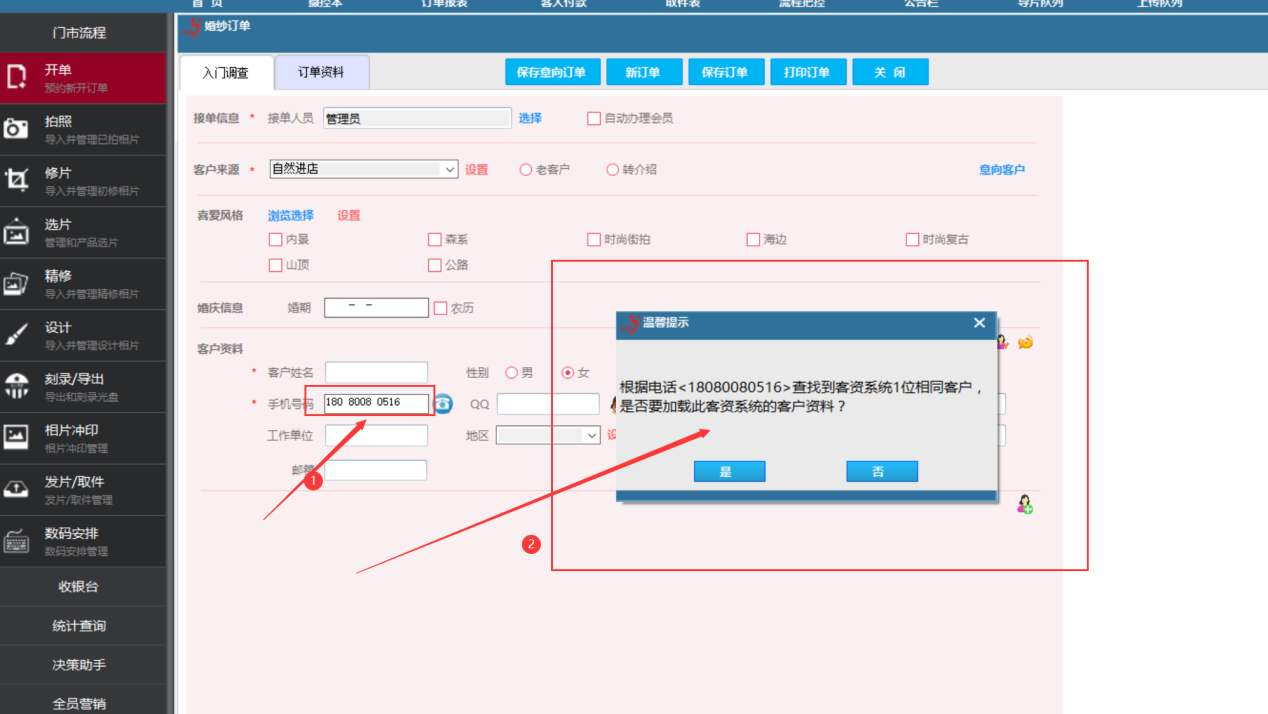
Task: Enable the 自动办理会员 checkbox
Action: pyautogui.click(x=594, y=118)
